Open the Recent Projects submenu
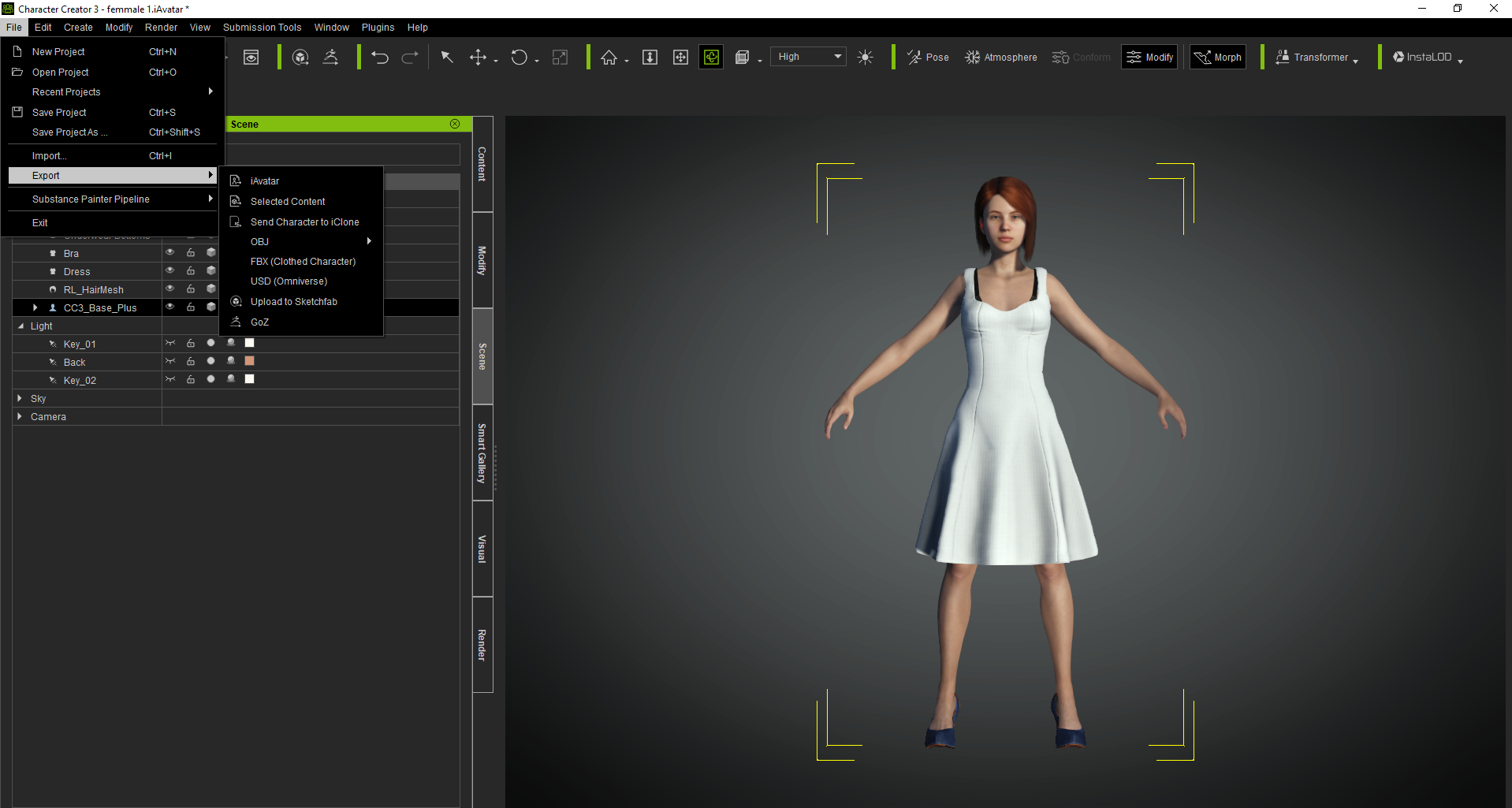The image size is (1512, 808). (113, 91)
